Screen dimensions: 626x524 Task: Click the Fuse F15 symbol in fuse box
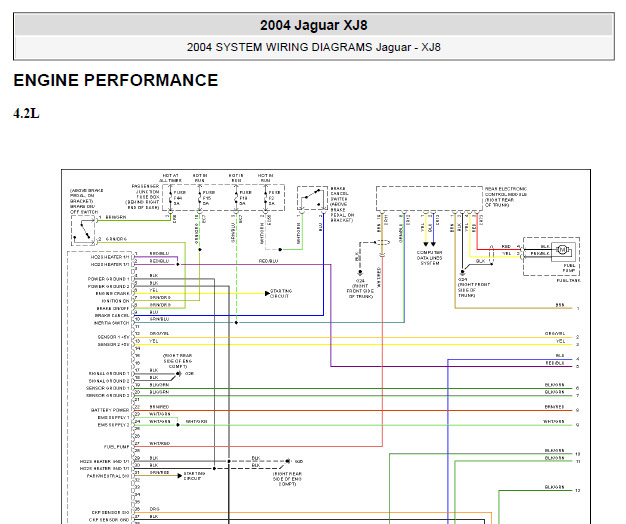coord(200,198)
